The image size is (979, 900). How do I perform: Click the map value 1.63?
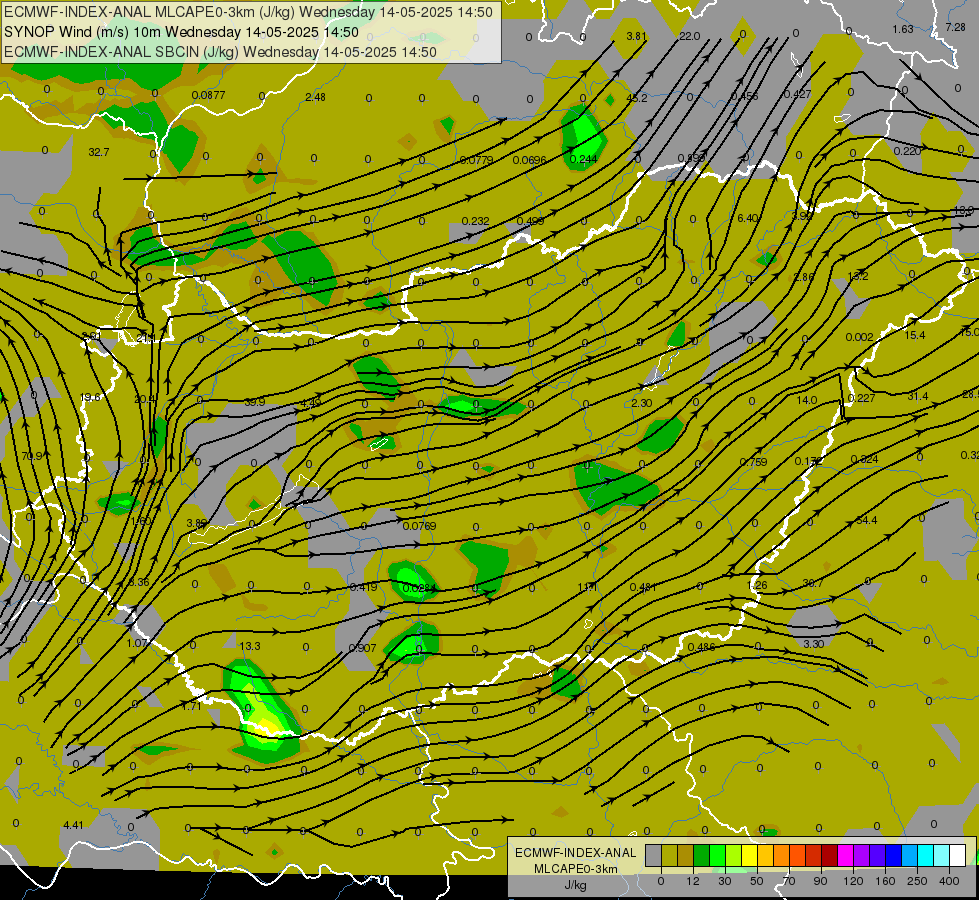(x=903, y=29)
